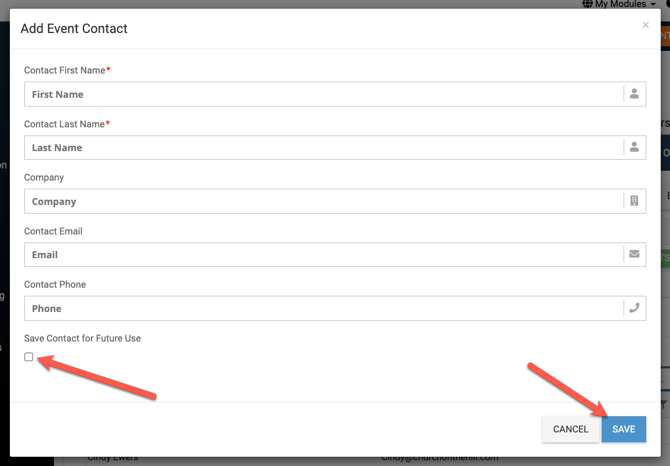Close the Add Event Contact dialog

(645, 25)
